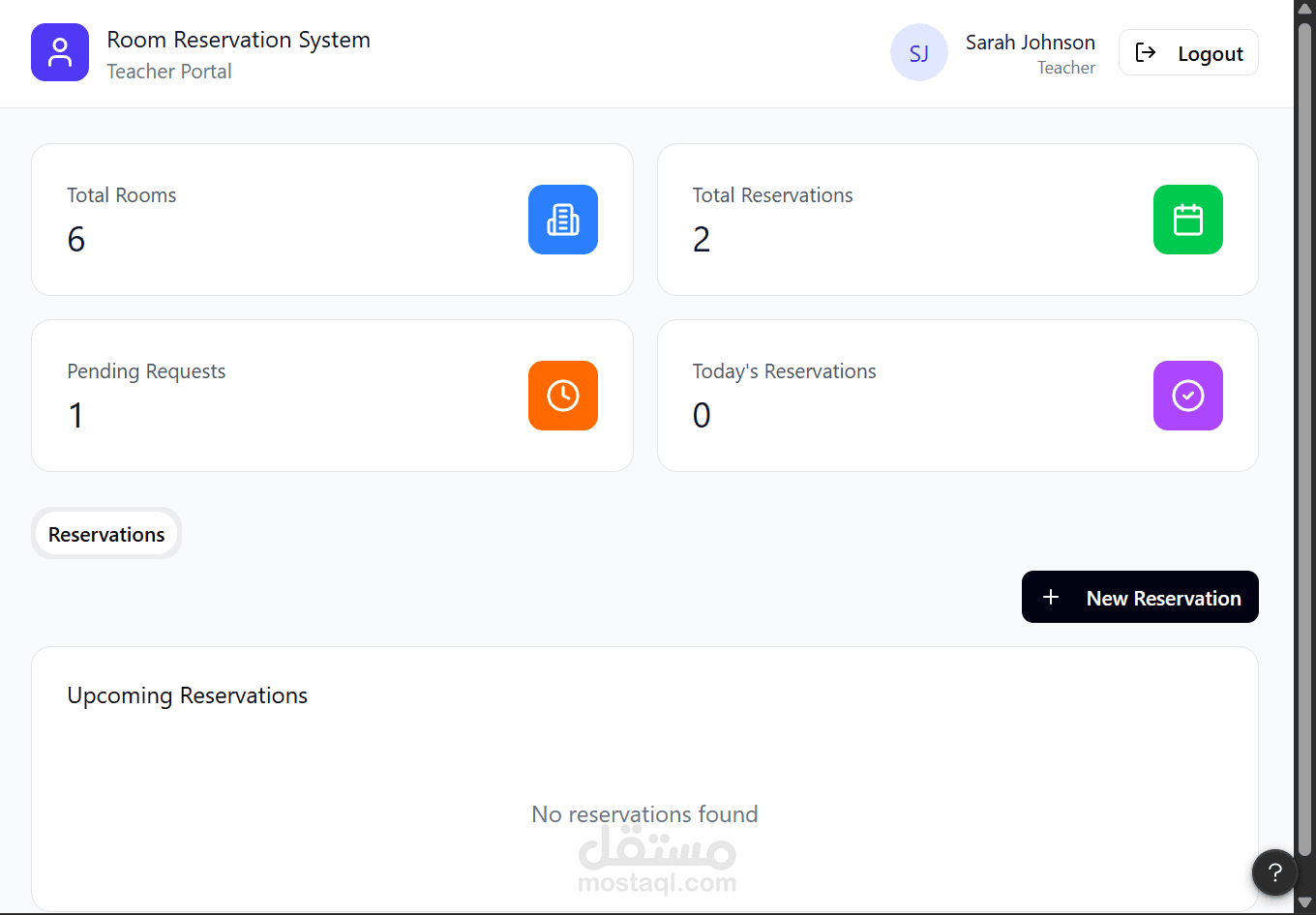Screen dimensions: 1316x915
Task: Click the purple user logo icon
Action: coord(60,52)
